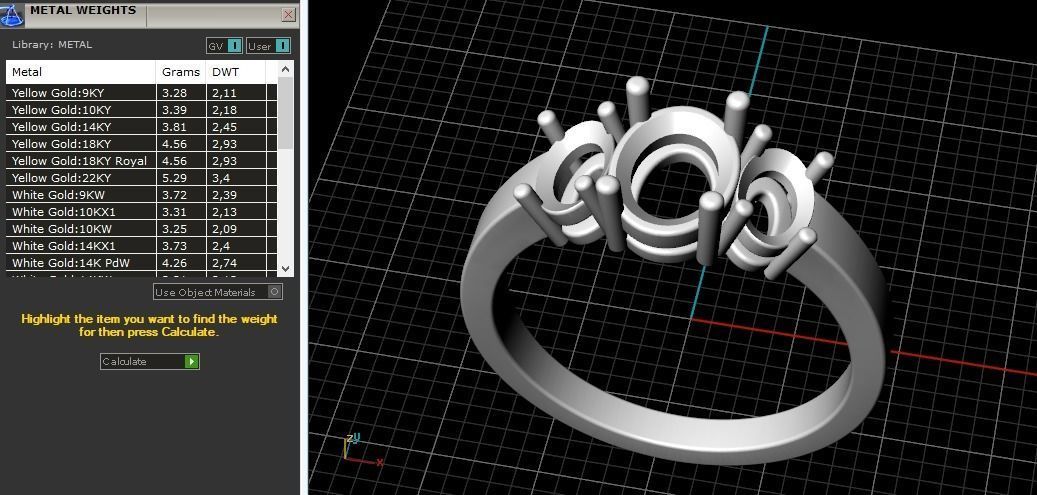Close the Metal Weights panel
This screenshot has height=495, width=1037.
pyautogui.click(x=288, y=15)
